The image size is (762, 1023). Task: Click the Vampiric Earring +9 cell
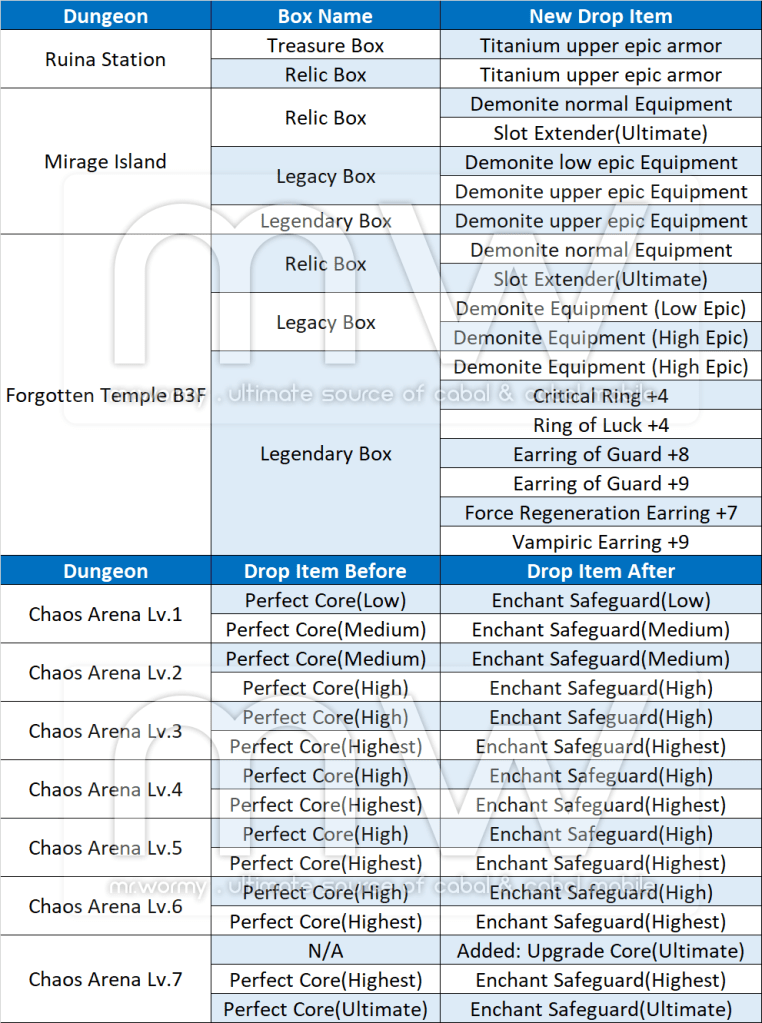coord(600,542)
